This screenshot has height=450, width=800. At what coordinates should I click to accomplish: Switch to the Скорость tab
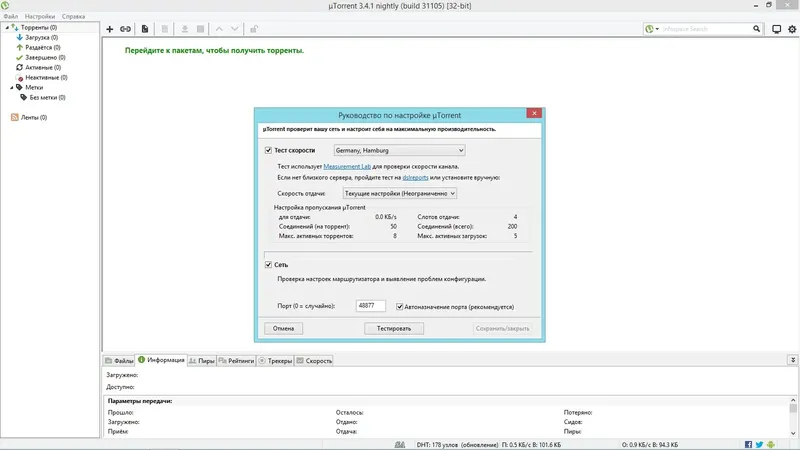(x=314, y=361)
